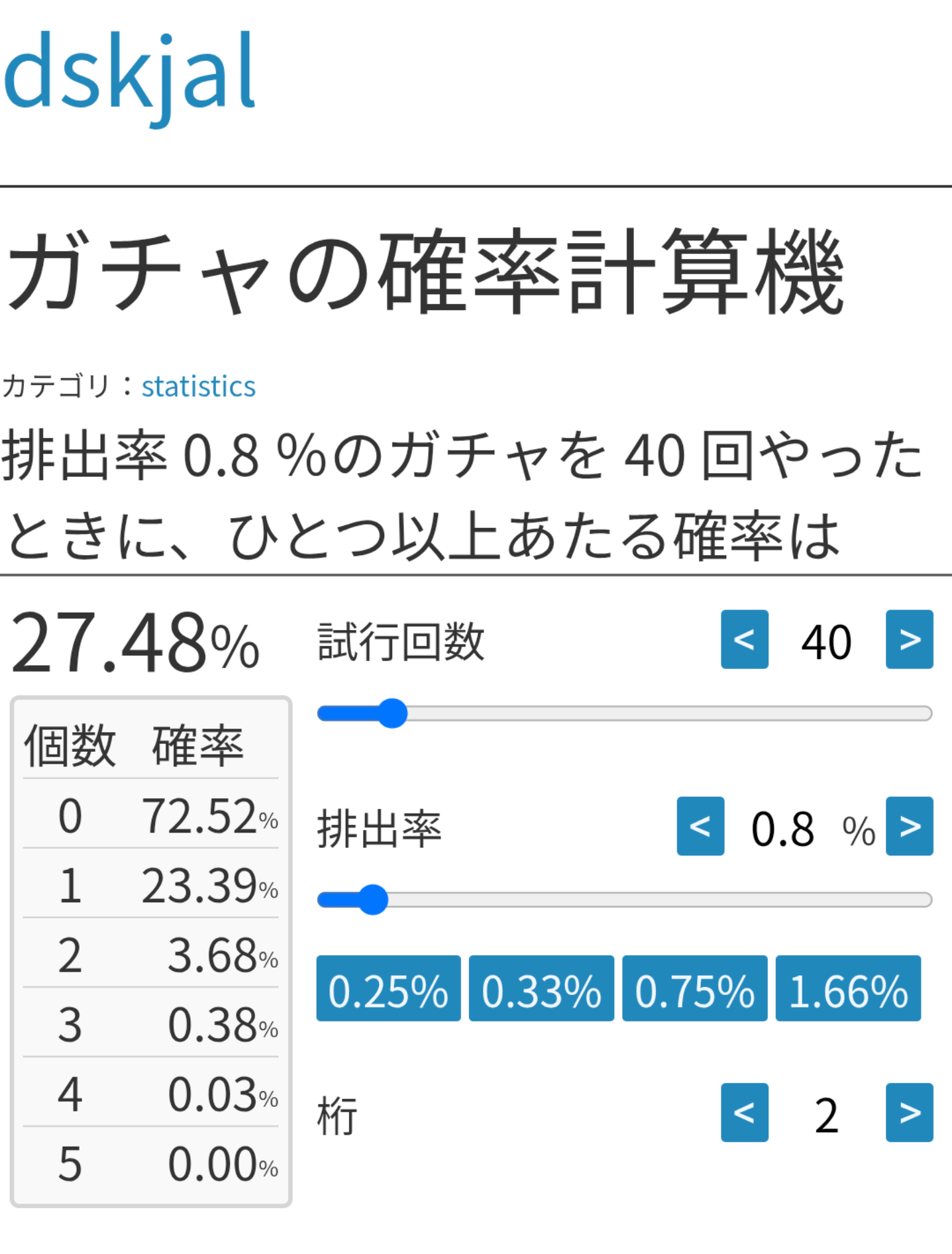Screen dimensions: 952x1254
Task: Click the 27.48% result text
Action: [x=134, y=643]
